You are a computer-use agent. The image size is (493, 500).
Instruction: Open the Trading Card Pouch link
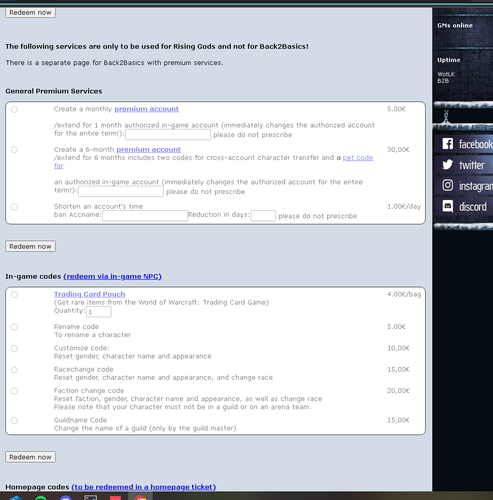90,294
